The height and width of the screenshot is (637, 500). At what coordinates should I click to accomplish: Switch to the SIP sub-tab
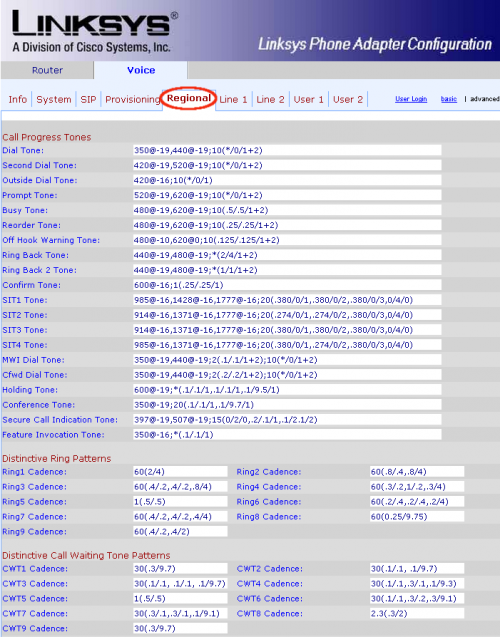pos(88,100)
